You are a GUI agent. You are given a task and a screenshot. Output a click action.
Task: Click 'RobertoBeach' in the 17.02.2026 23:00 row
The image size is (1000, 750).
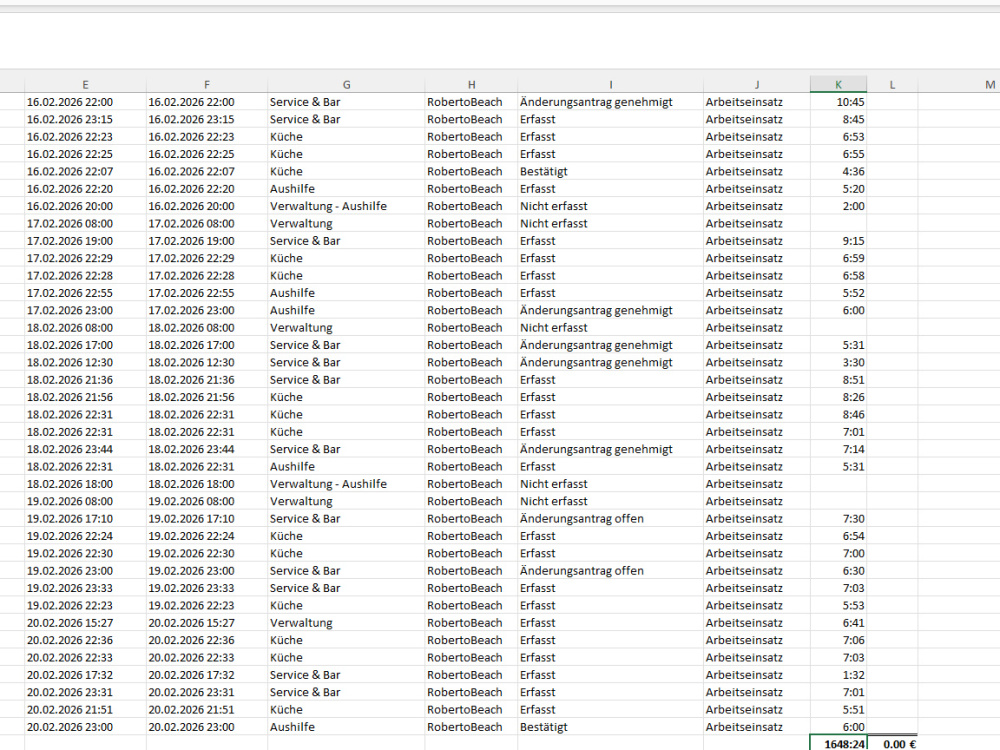tap(465, 311)
